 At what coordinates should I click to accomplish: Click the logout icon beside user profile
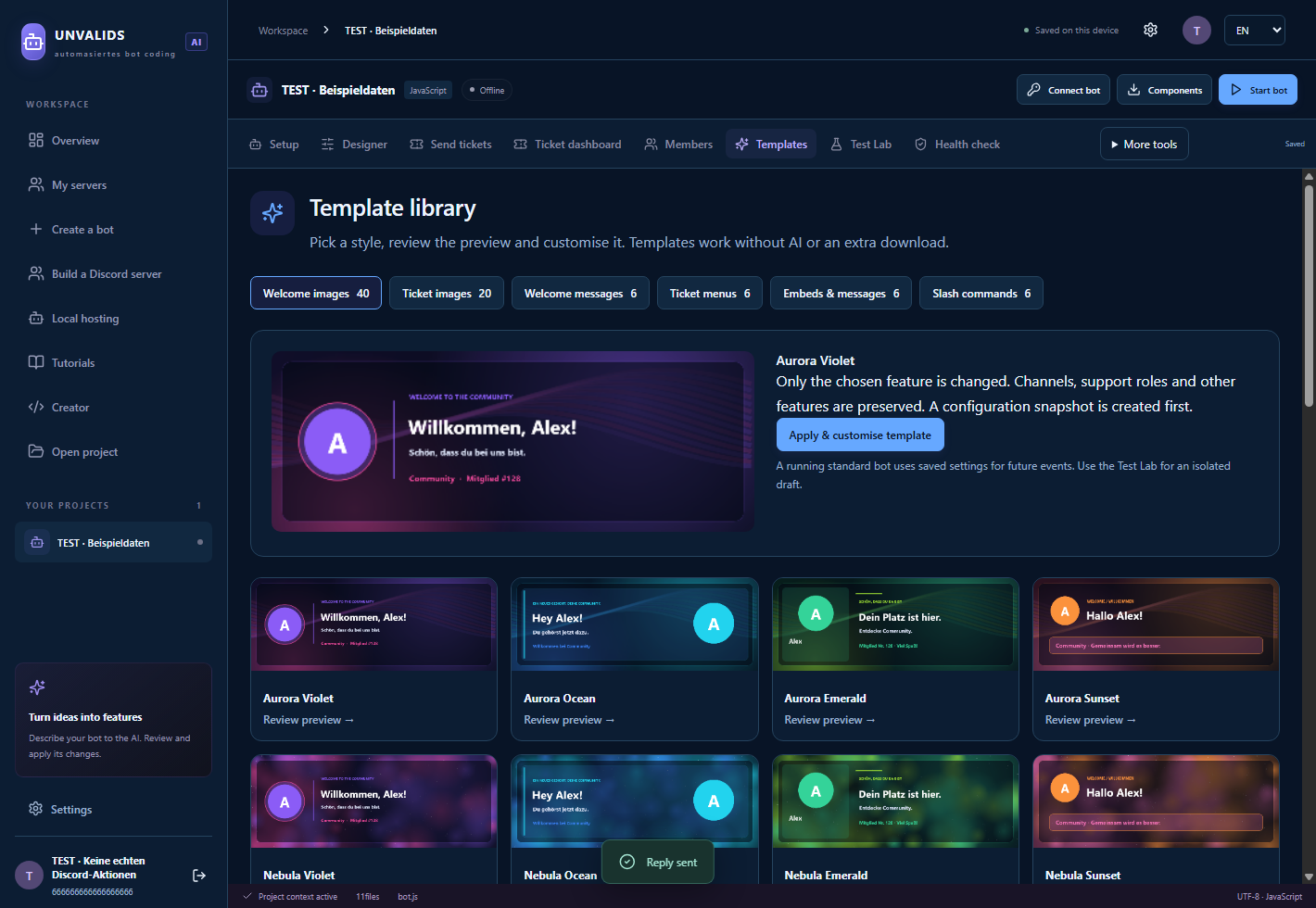point(199,876)
